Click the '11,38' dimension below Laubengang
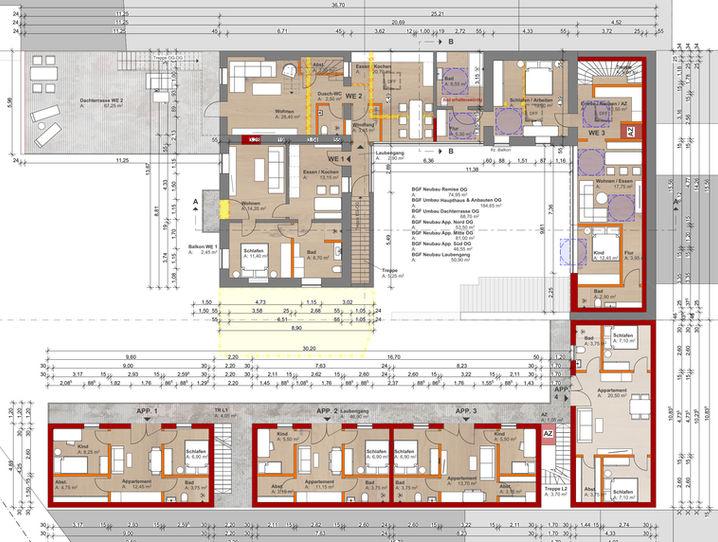 (x=472, y=169)
